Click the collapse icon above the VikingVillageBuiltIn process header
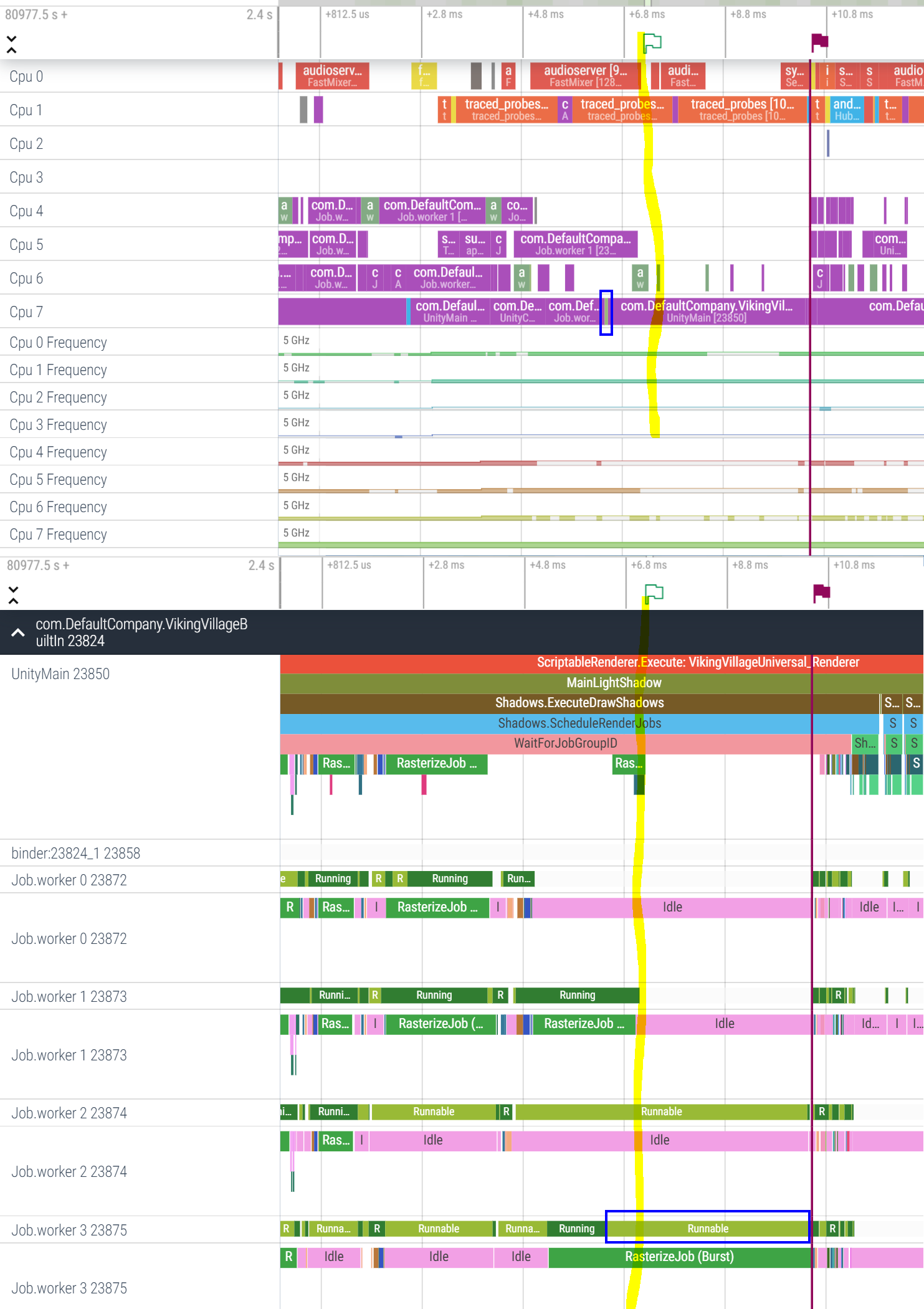Screen dimensions: 924x1309 [x=13, y=595]
